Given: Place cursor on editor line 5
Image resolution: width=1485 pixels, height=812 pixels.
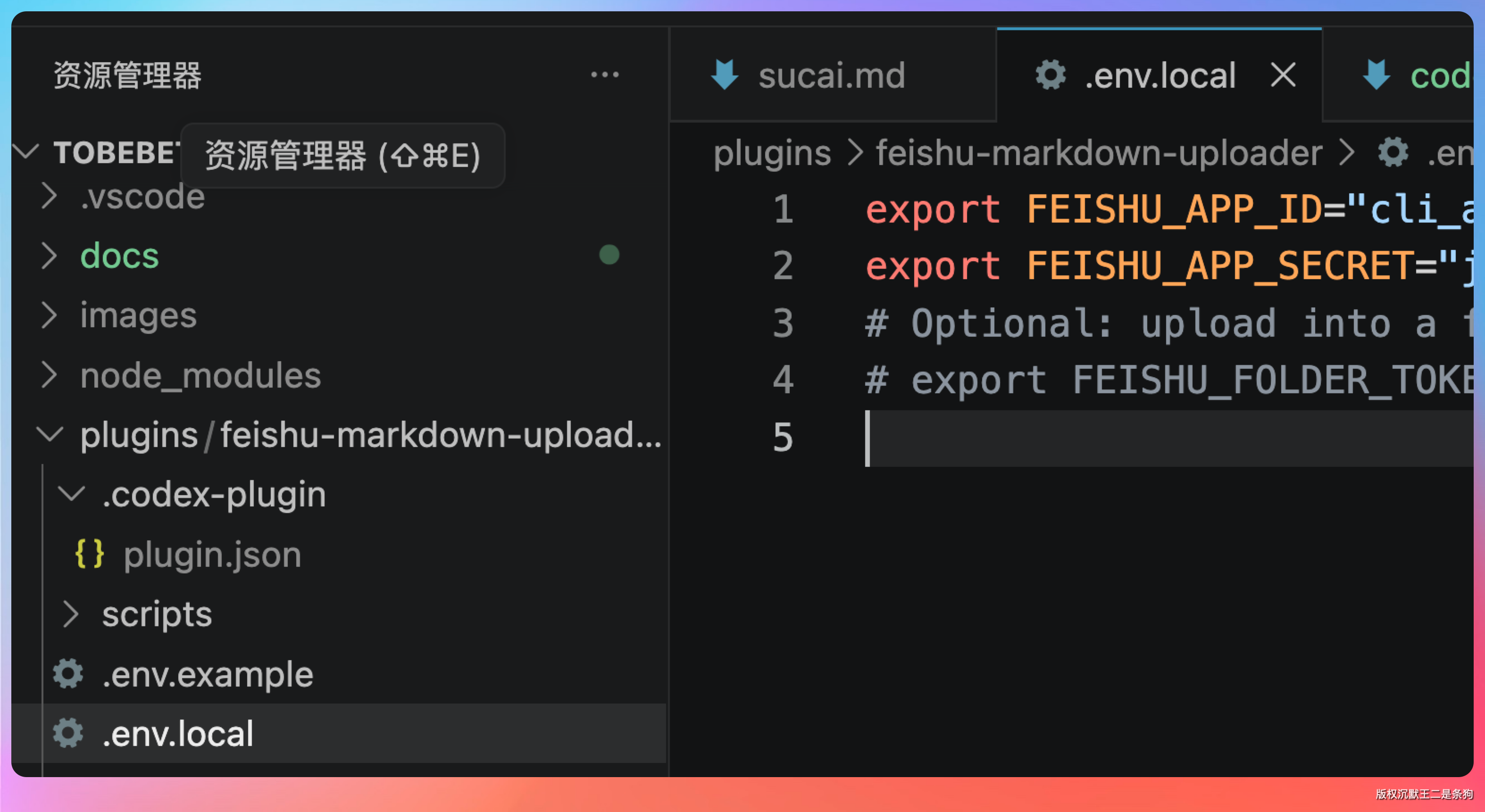Looking at the screenshot, I should [x=1095, y=438].
